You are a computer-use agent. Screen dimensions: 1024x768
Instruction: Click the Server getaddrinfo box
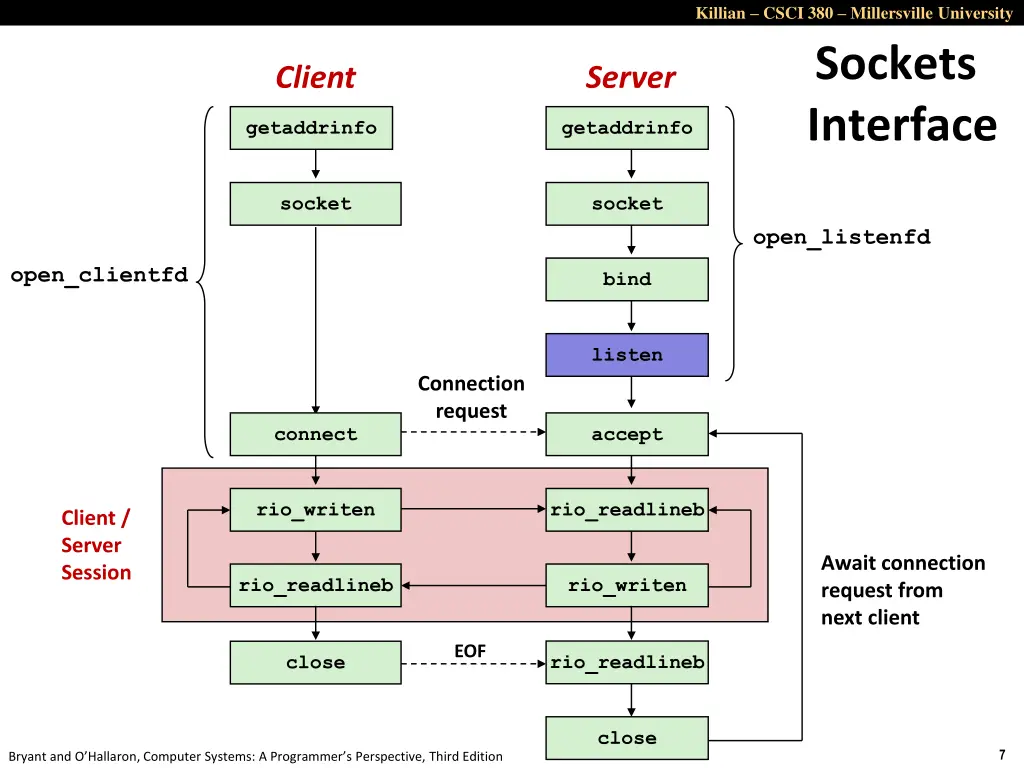(x=627, y=128)
